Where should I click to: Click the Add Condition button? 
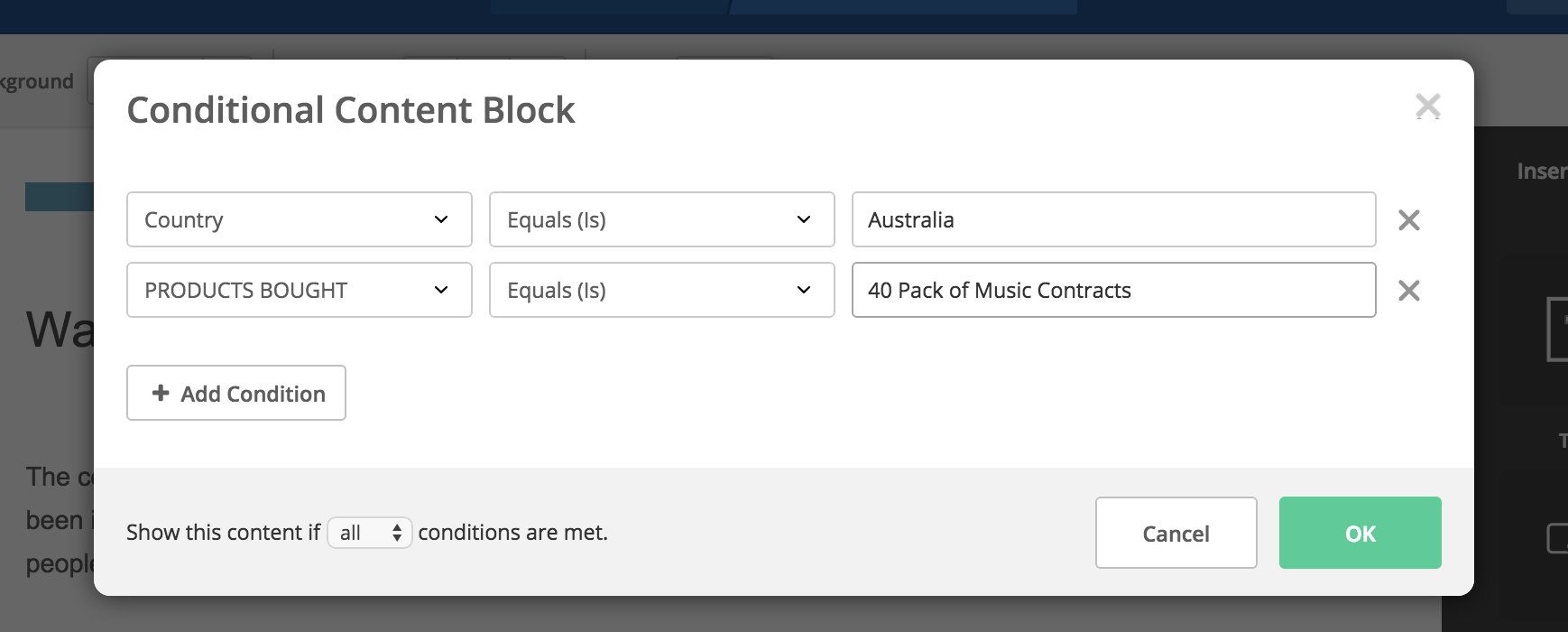(236, 393)
